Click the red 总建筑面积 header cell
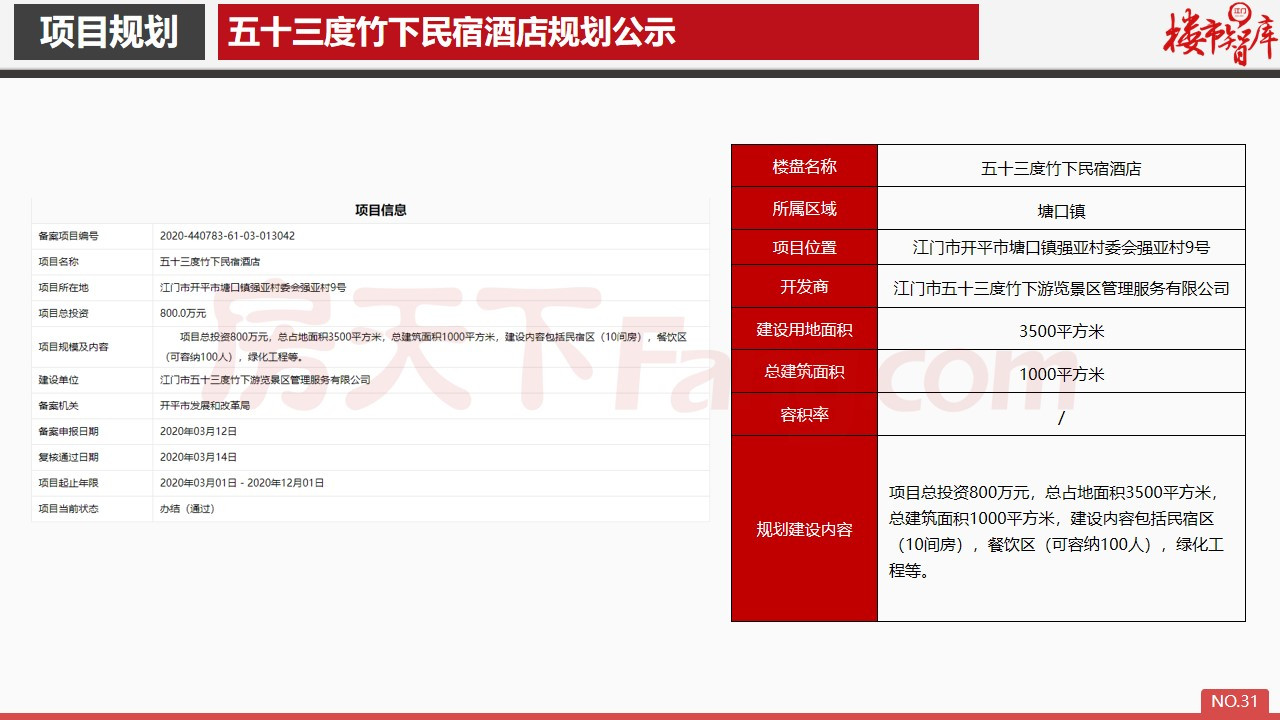Viewport: 1280px width, 720px height. point(804,371)
